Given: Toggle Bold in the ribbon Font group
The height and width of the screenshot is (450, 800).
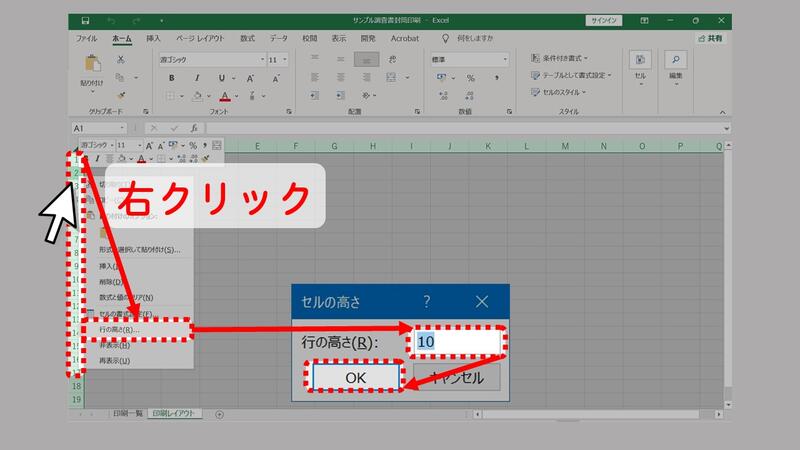Looking at the screenshot, I should (171, 78).
